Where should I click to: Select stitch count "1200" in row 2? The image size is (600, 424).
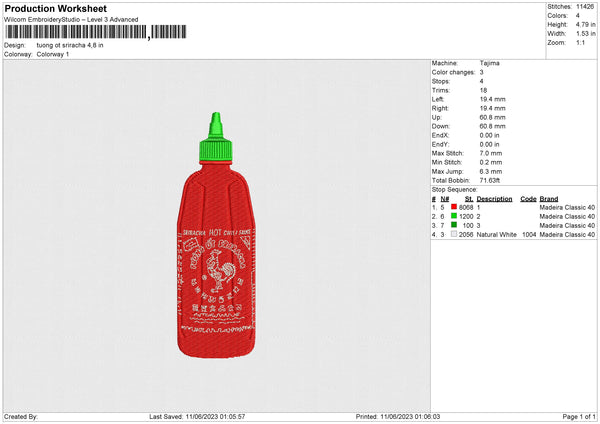[x=466, y=217]
